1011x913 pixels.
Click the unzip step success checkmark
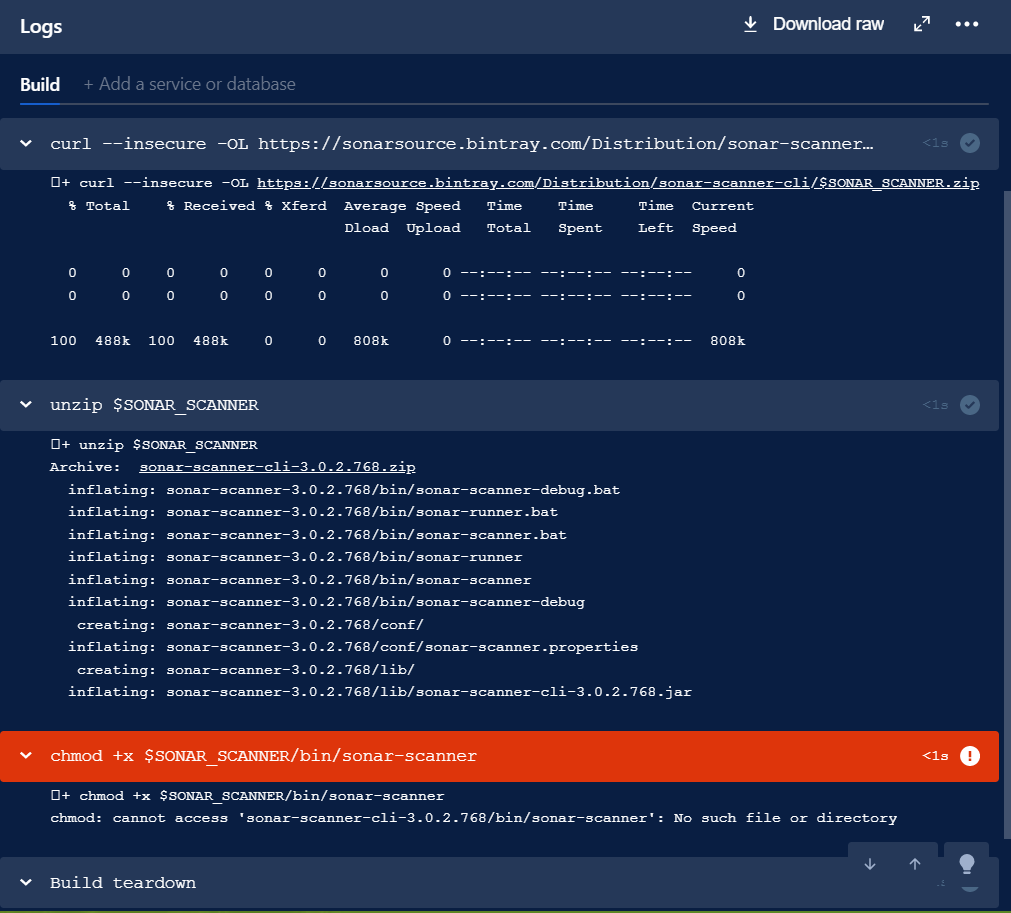(970, 405)
